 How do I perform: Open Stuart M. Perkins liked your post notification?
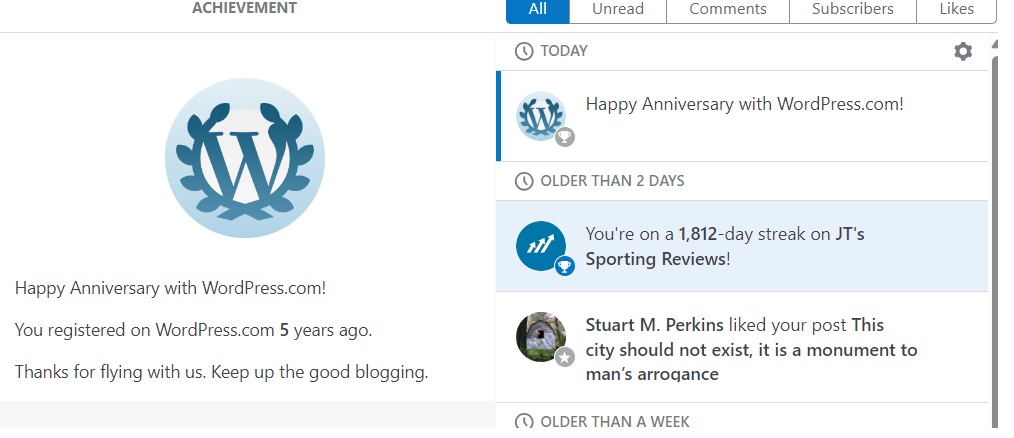[750, 349]
